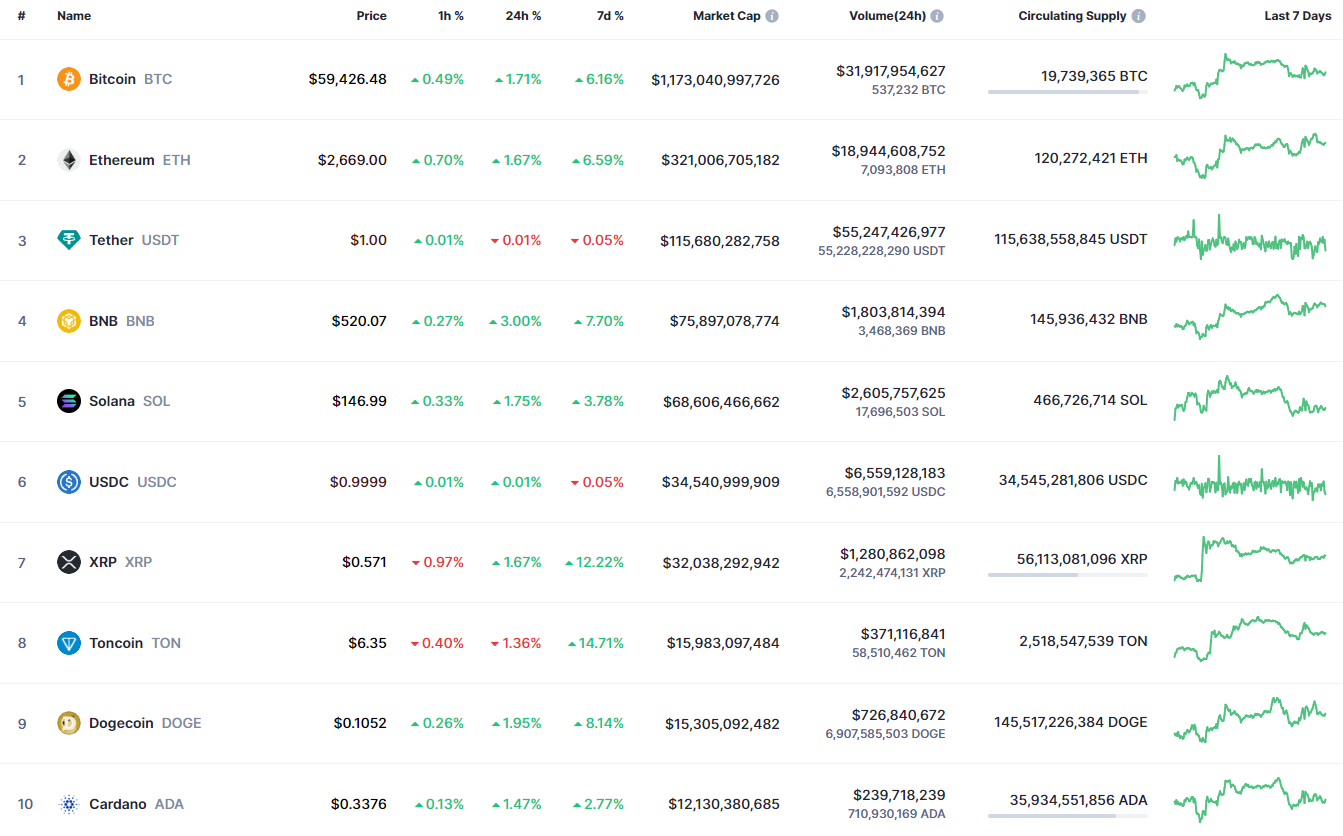Click the Volume(24h) info icon
This screenshot has width=1343, height=836.
(x=937, y=16)
